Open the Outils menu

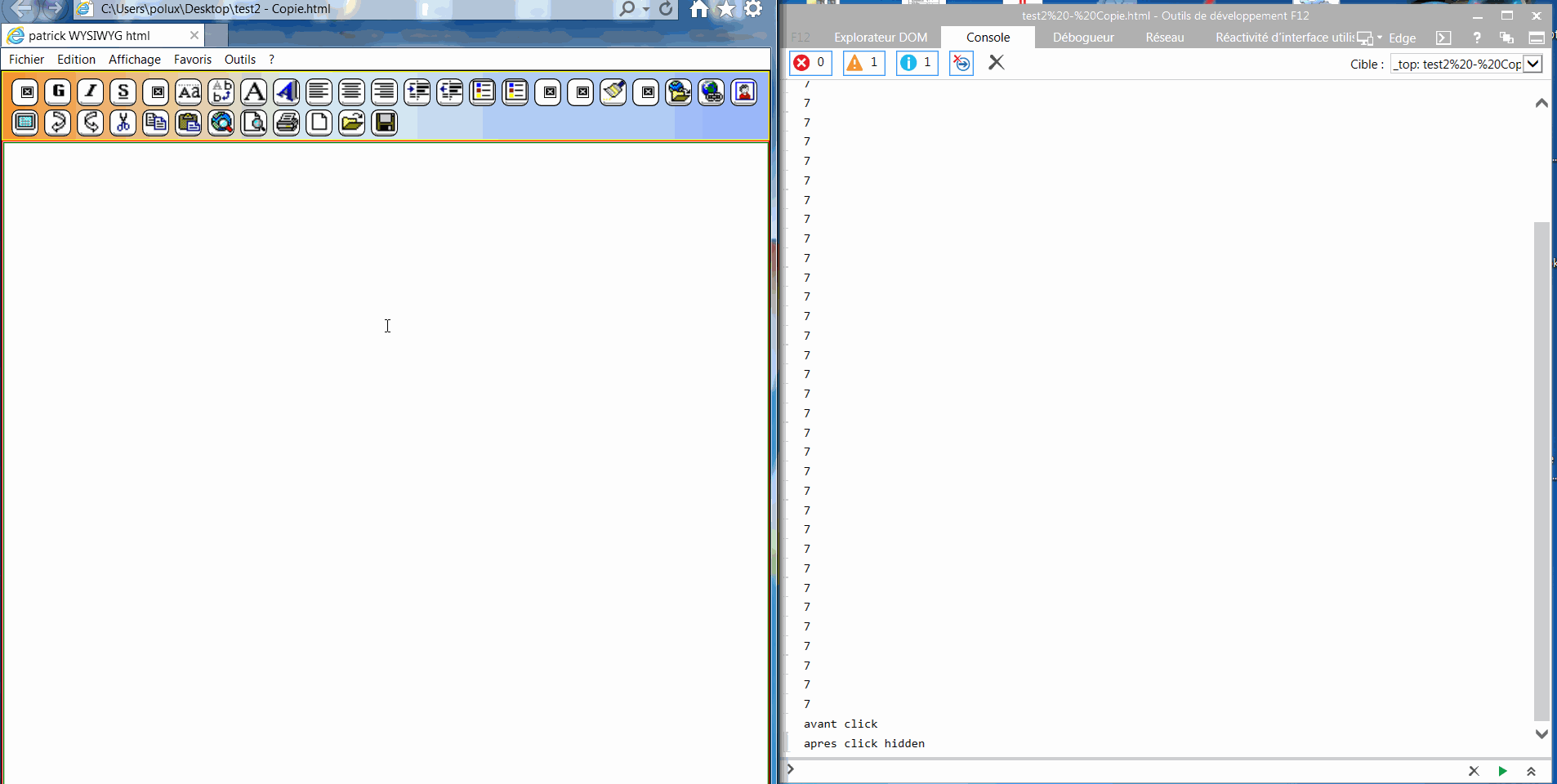click(x=240, y=60)
